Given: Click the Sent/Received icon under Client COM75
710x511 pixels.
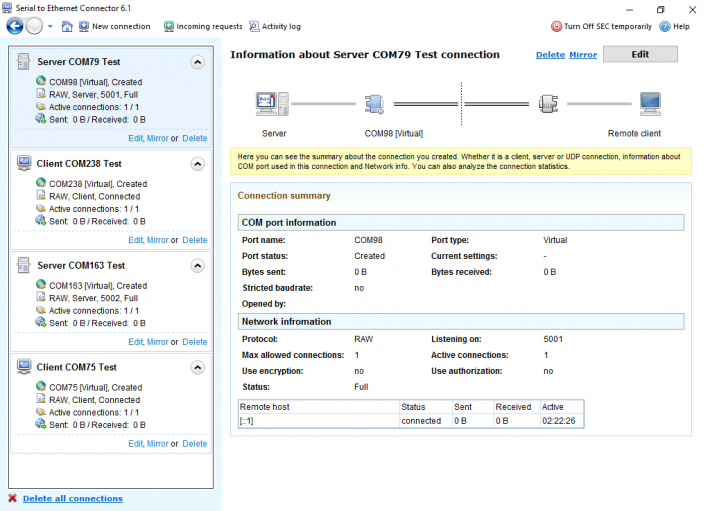Looking at the screenshot, I should pos(41,424).
